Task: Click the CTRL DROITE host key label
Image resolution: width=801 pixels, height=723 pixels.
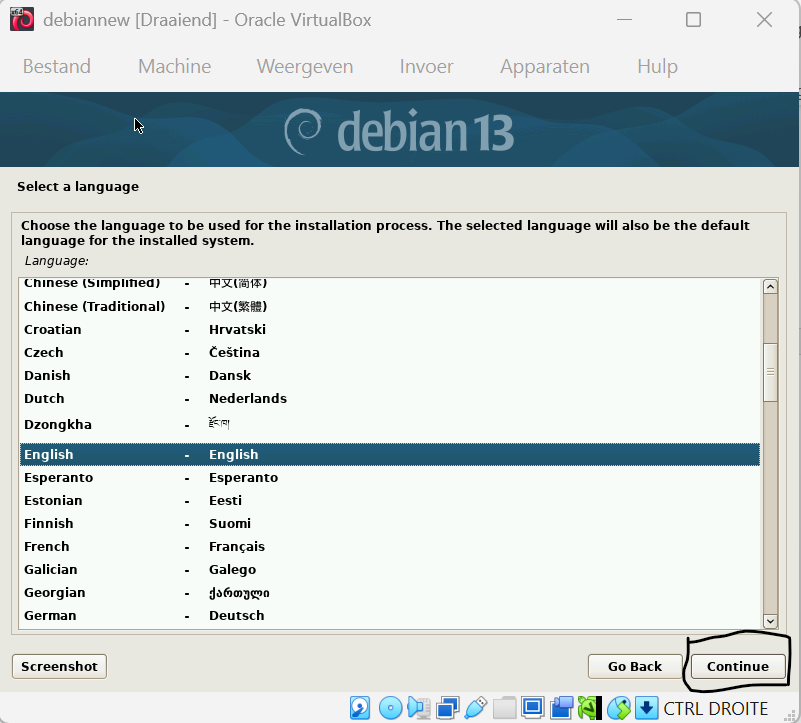Action: (x=715, y=709)
